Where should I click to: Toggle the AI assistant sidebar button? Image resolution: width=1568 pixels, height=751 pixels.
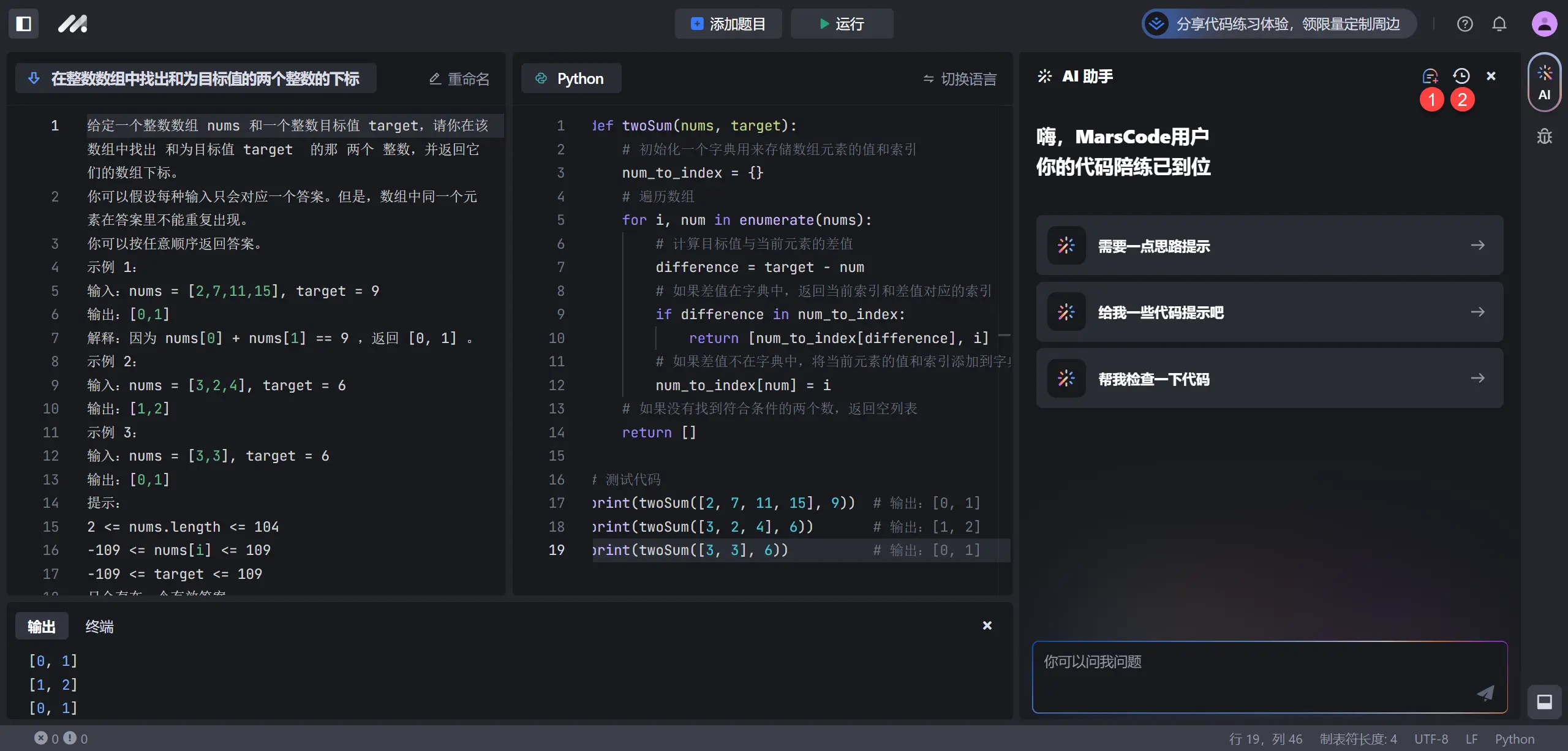(x=1544, y=83)
